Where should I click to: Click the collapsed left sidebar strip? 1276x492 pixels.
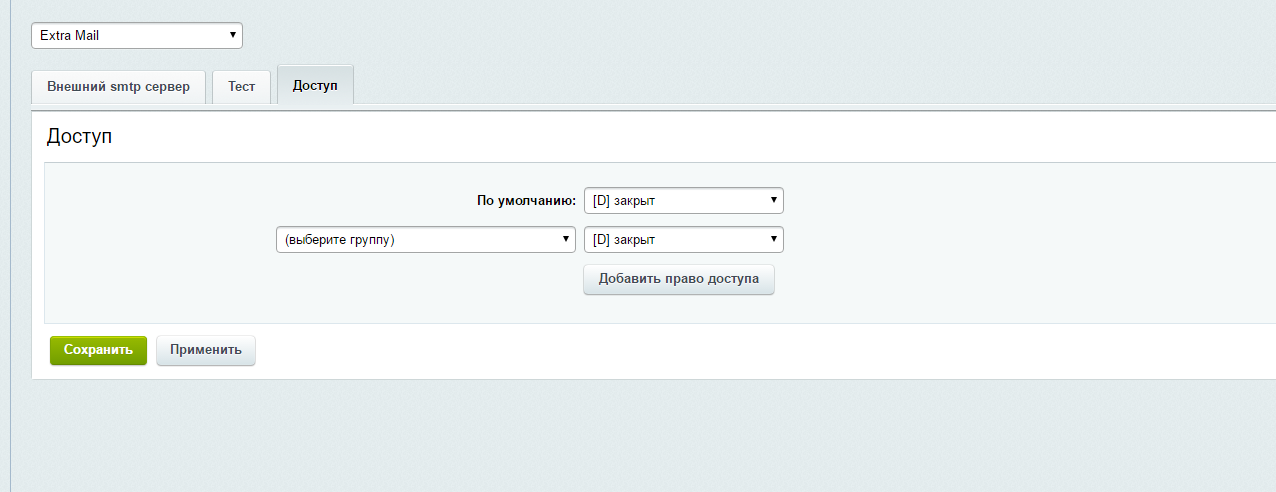[5, 246]
